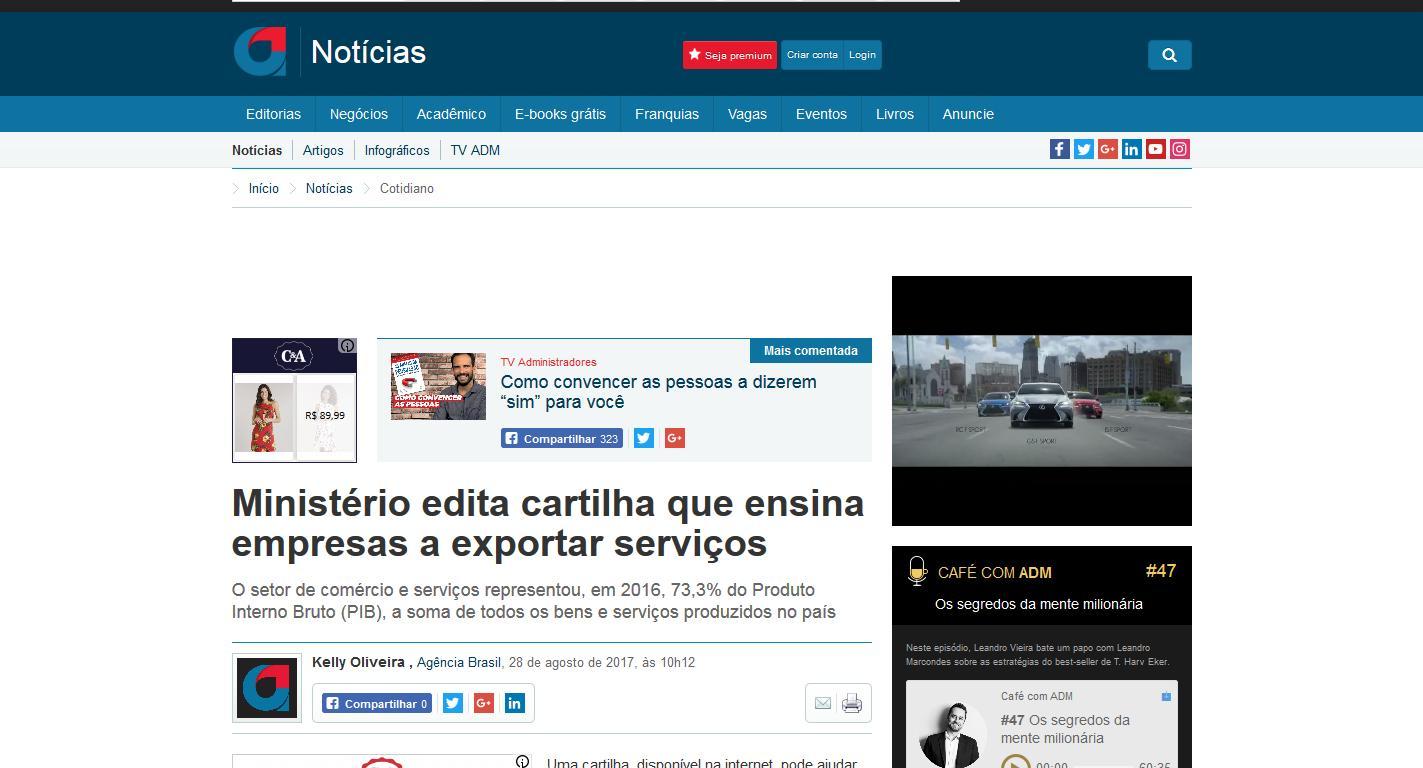Open the Livros menu item

click(895, 114)
